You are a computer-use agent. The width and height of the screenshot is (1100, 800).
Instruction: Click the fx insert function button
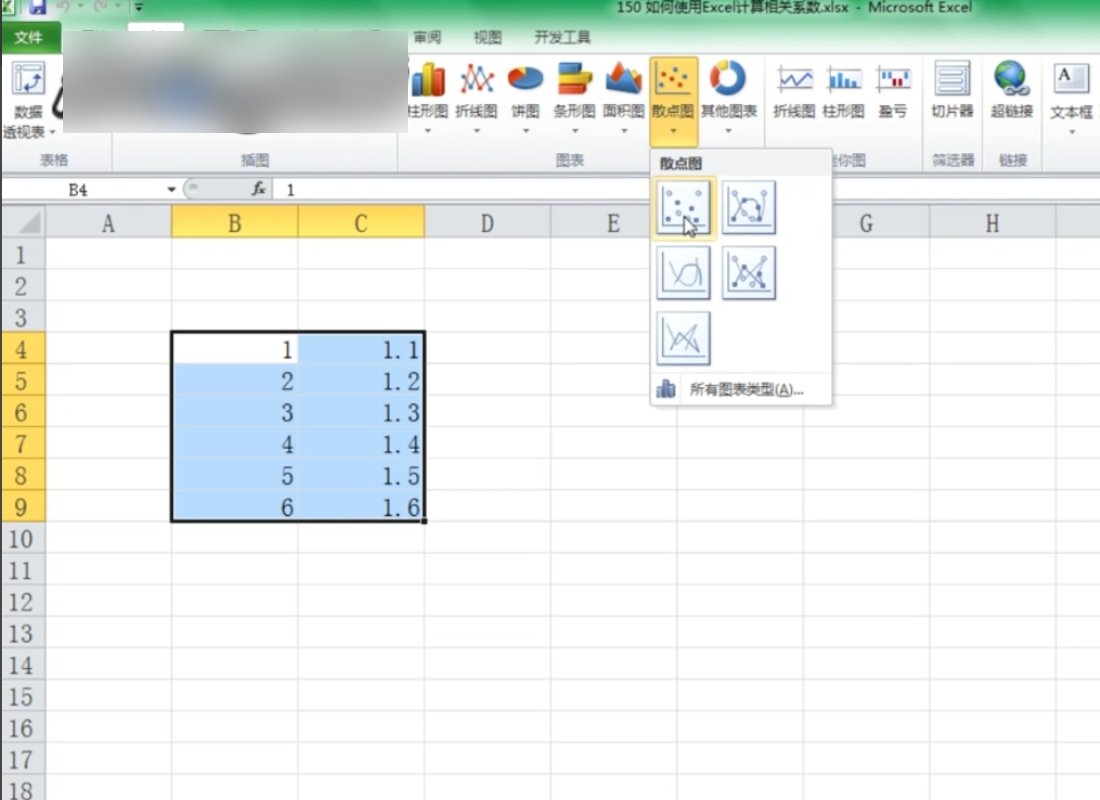[x=258, y=189]
